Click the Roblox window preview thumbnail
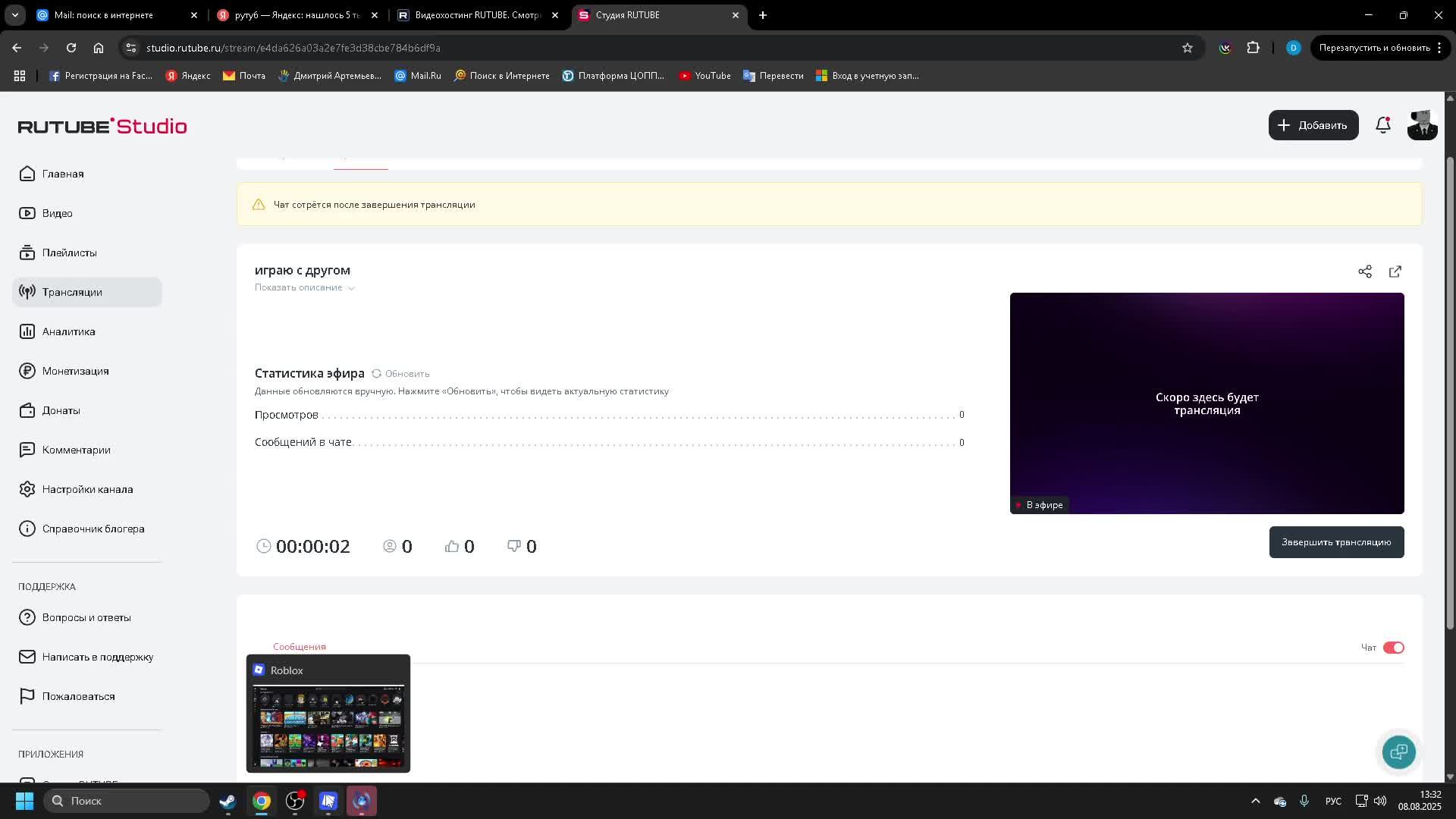1456x819 pixels. click(328, 726)
